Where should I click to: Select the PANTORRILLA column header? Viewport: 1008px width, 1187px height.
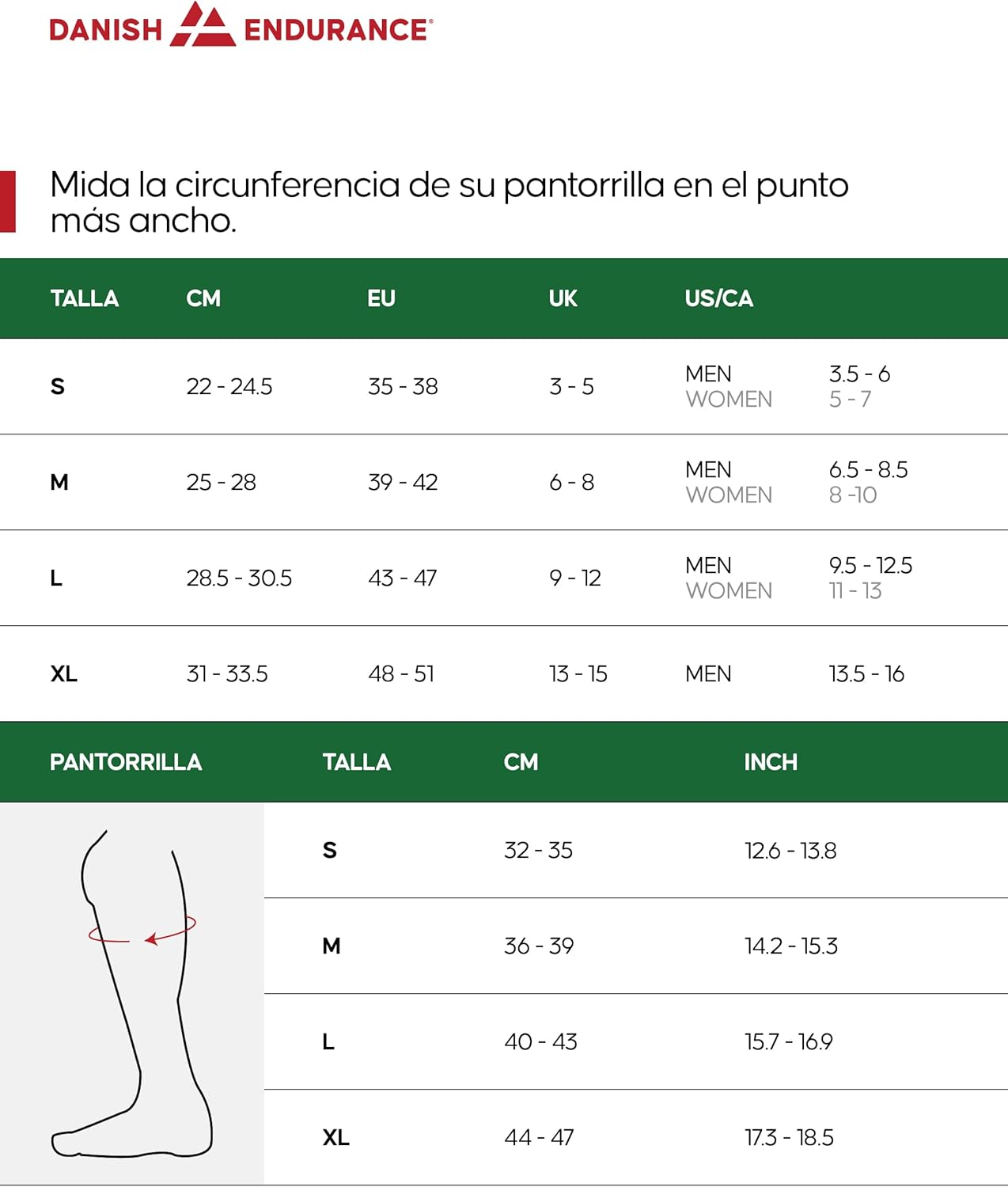pyautogui.click(x=126, y=762)
